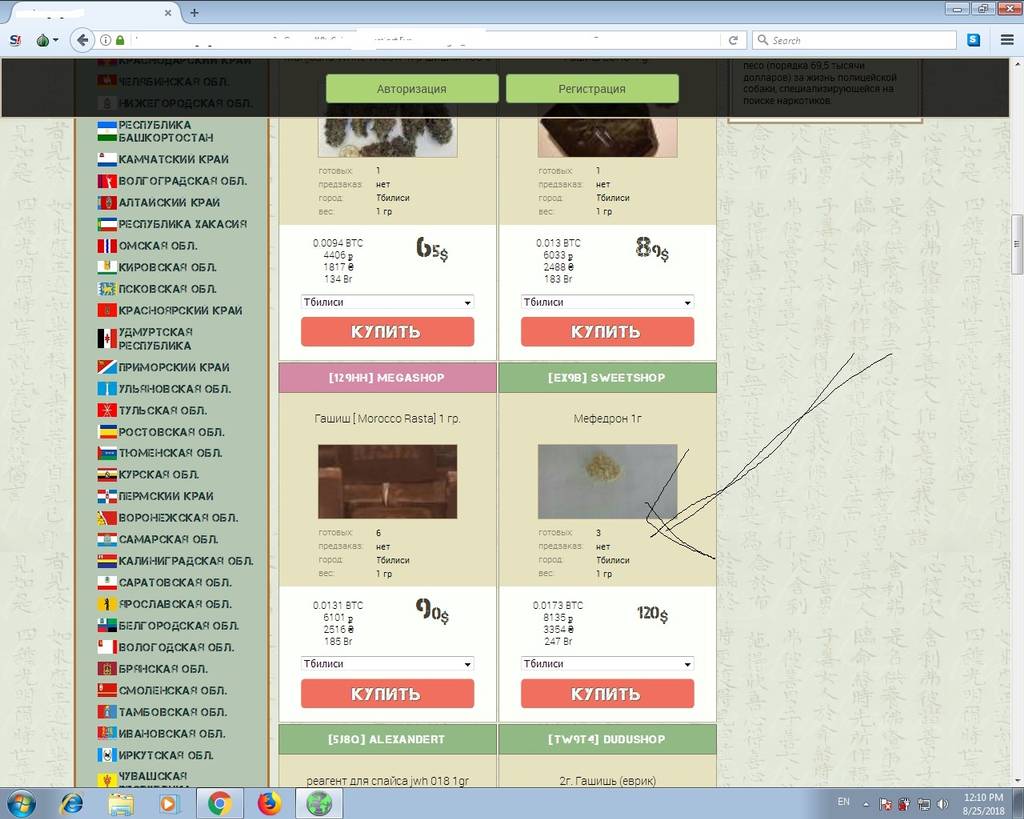Viewport: 1024px width, 819px height.
Task: Go back to the previous page
Action: (x=82, y=40)
